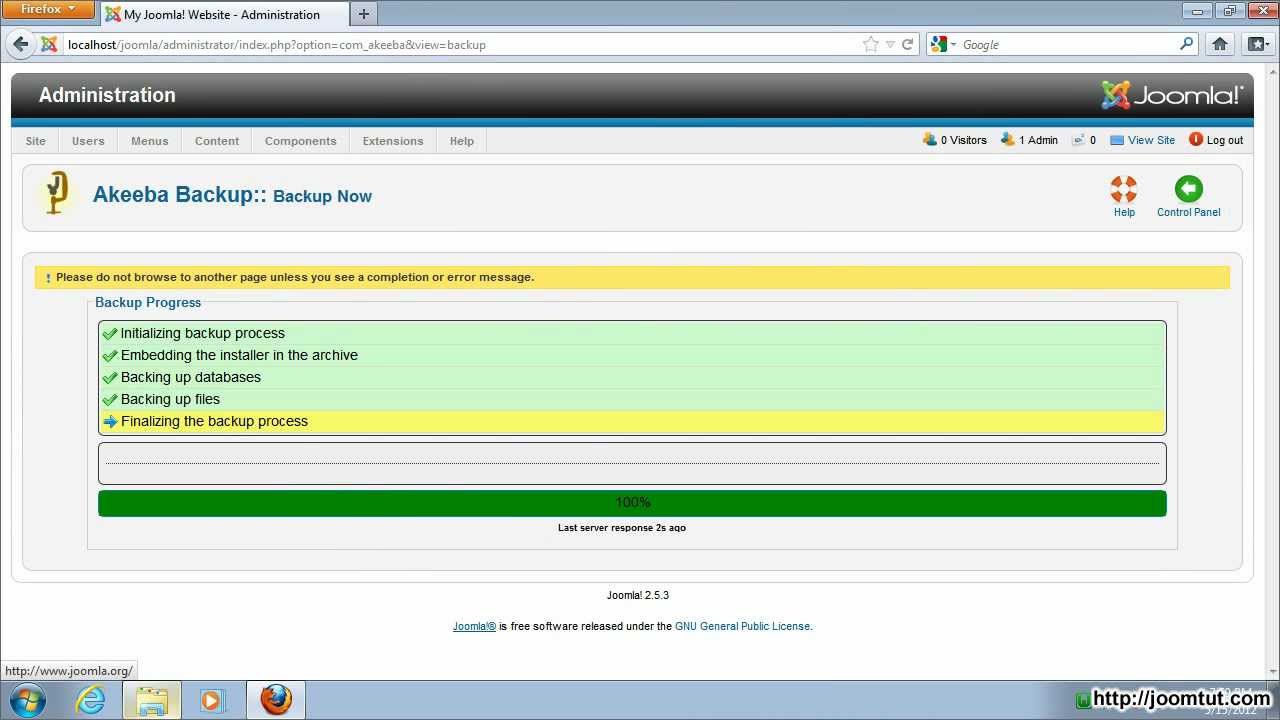Open the Extensions menu
Screen dimensions: 1280x720
pos(393,141)
